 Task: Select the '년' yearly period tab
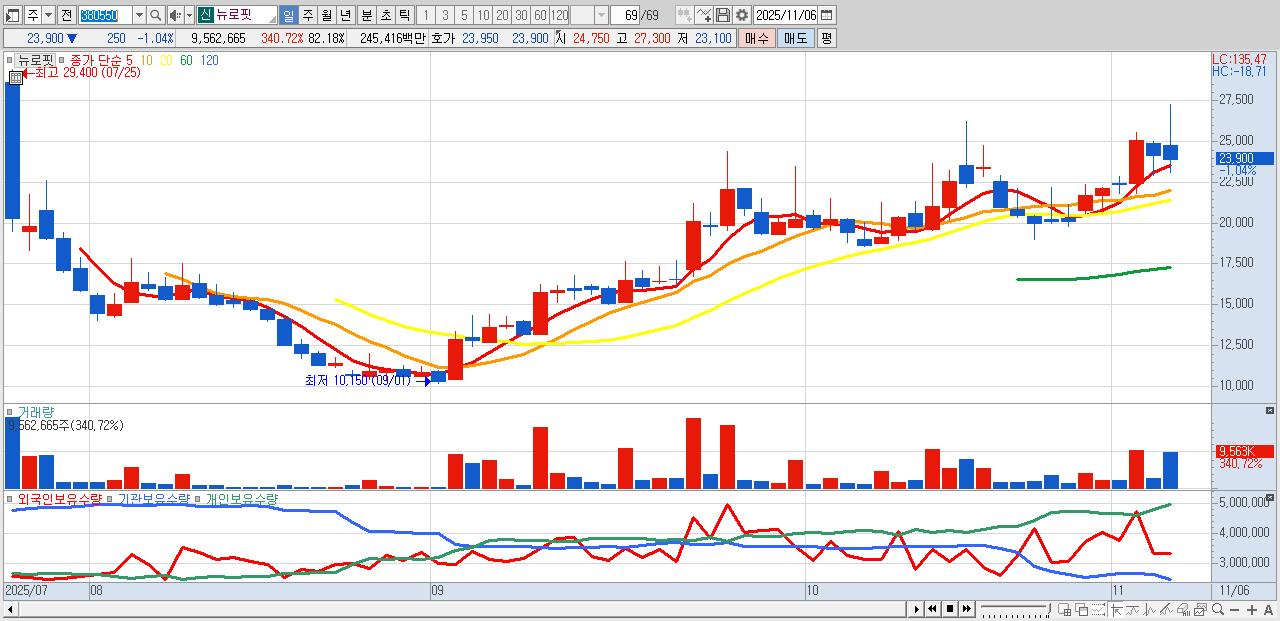(x=345, y=15)
